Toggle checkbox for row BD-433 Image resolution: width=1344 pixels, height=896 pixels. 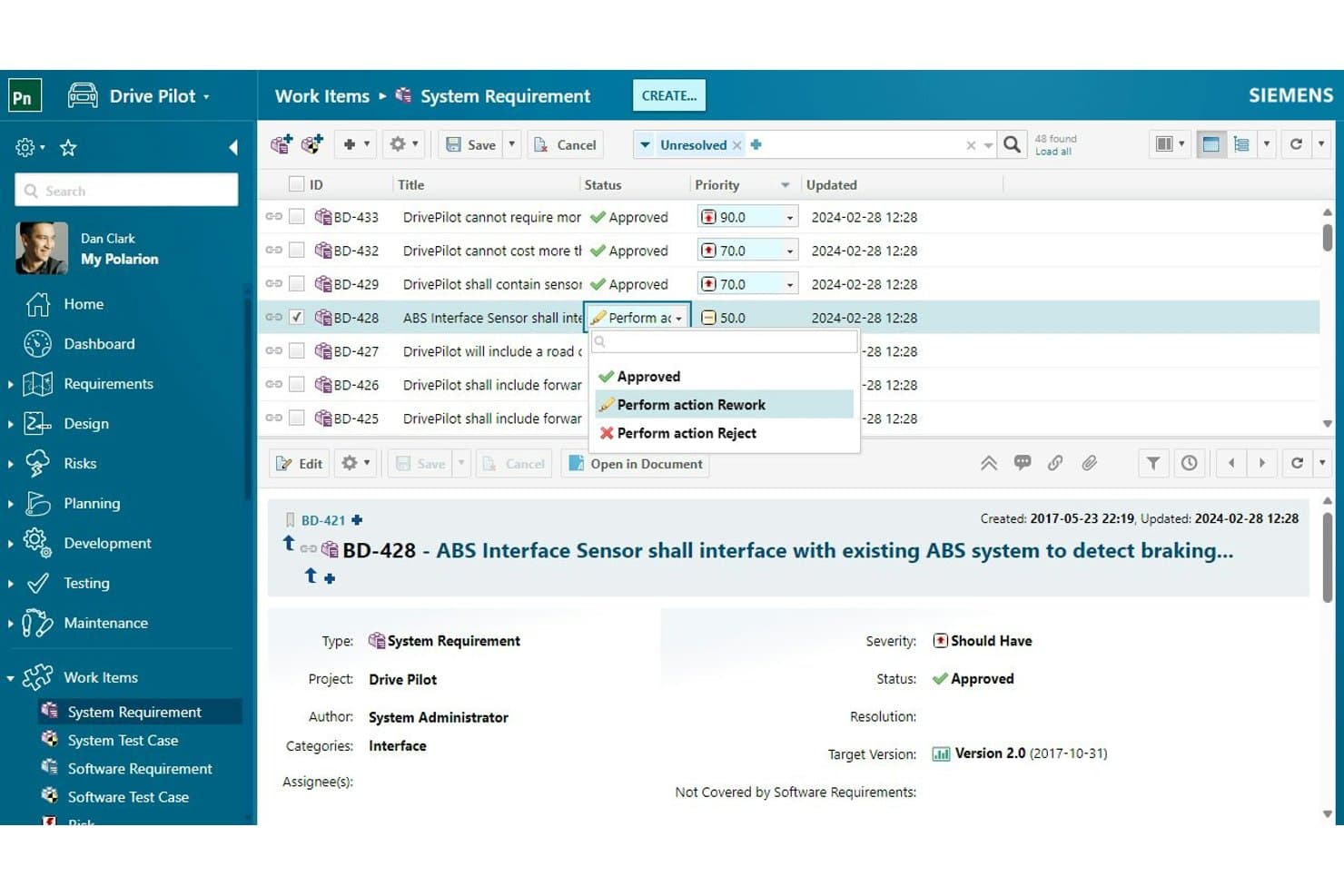pos(296,217)
